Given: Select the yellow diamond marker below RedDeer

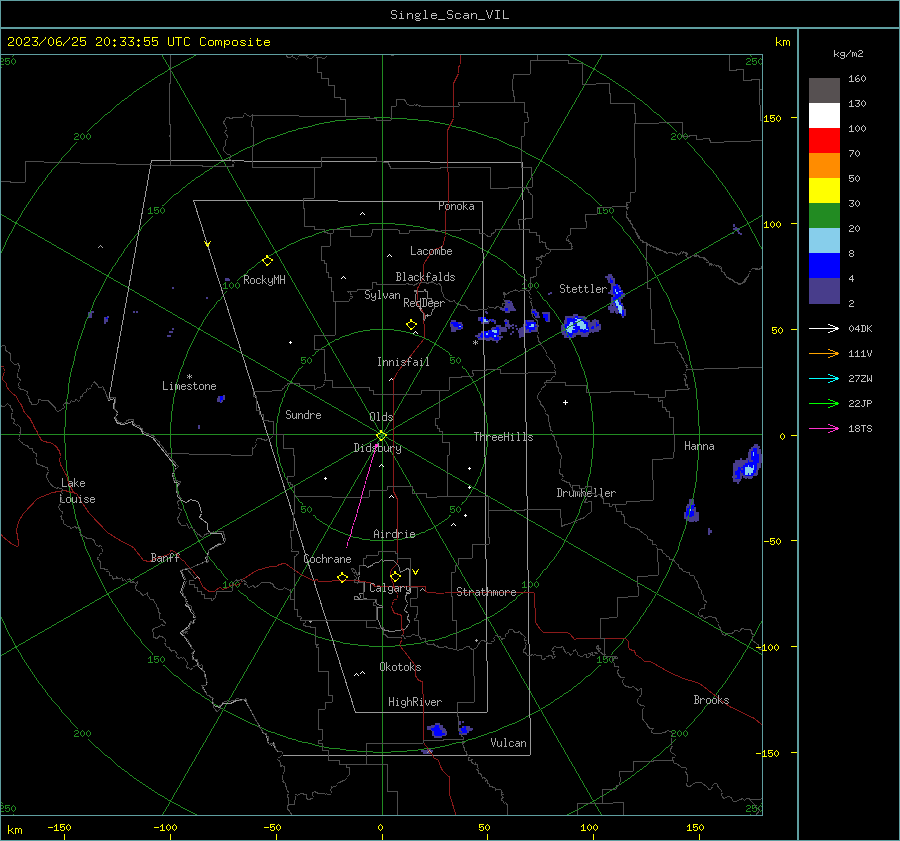Looking at the screenshot, I should [411, 325].
